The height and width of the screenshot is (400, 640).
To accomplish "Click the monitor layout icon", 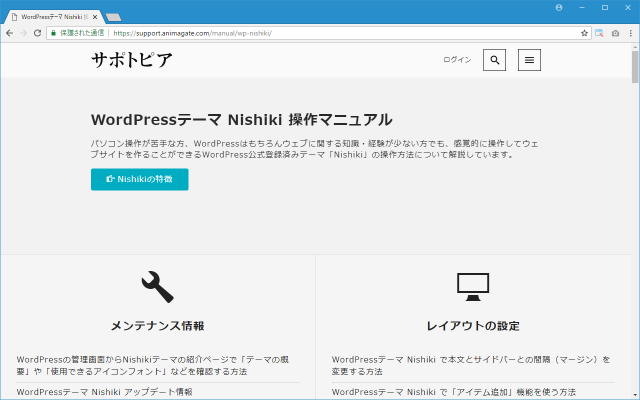I will (x=473, y=287).
